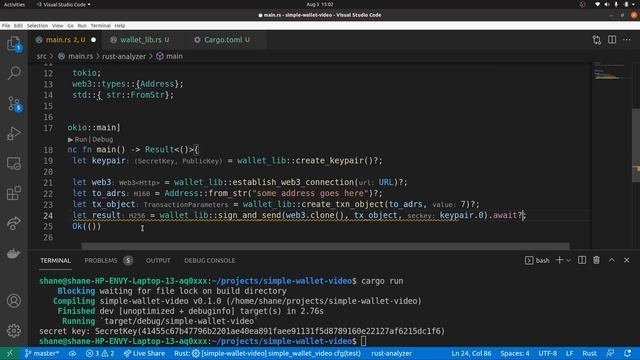Image resolution: width=640 pixels, height=360 pixels.
Task: Click the feedback icon in status bar
Action: click(611, 353)
